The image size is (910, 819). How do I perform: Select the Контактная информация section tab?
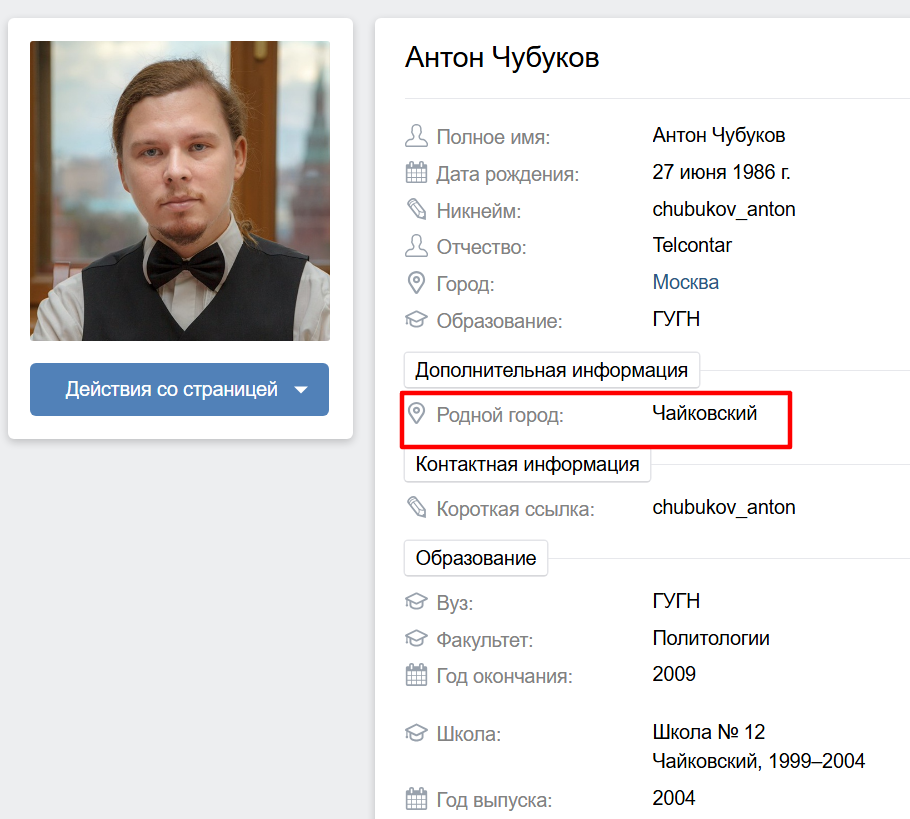coord(527,464)
